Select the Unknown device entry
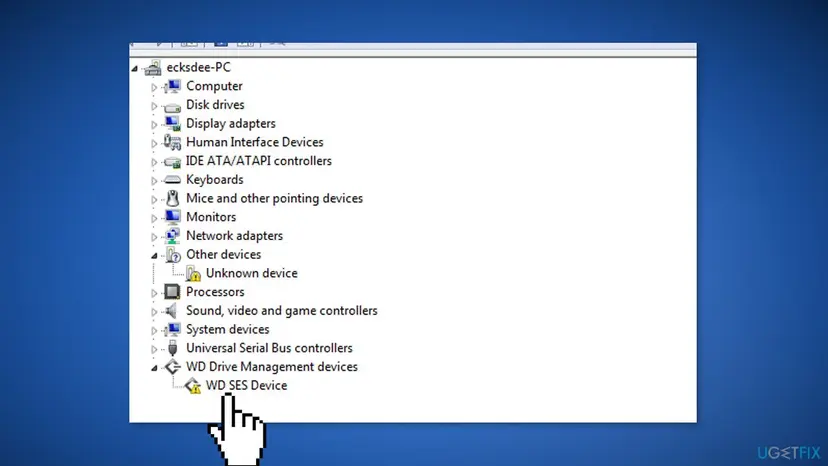 coord(252,273)
